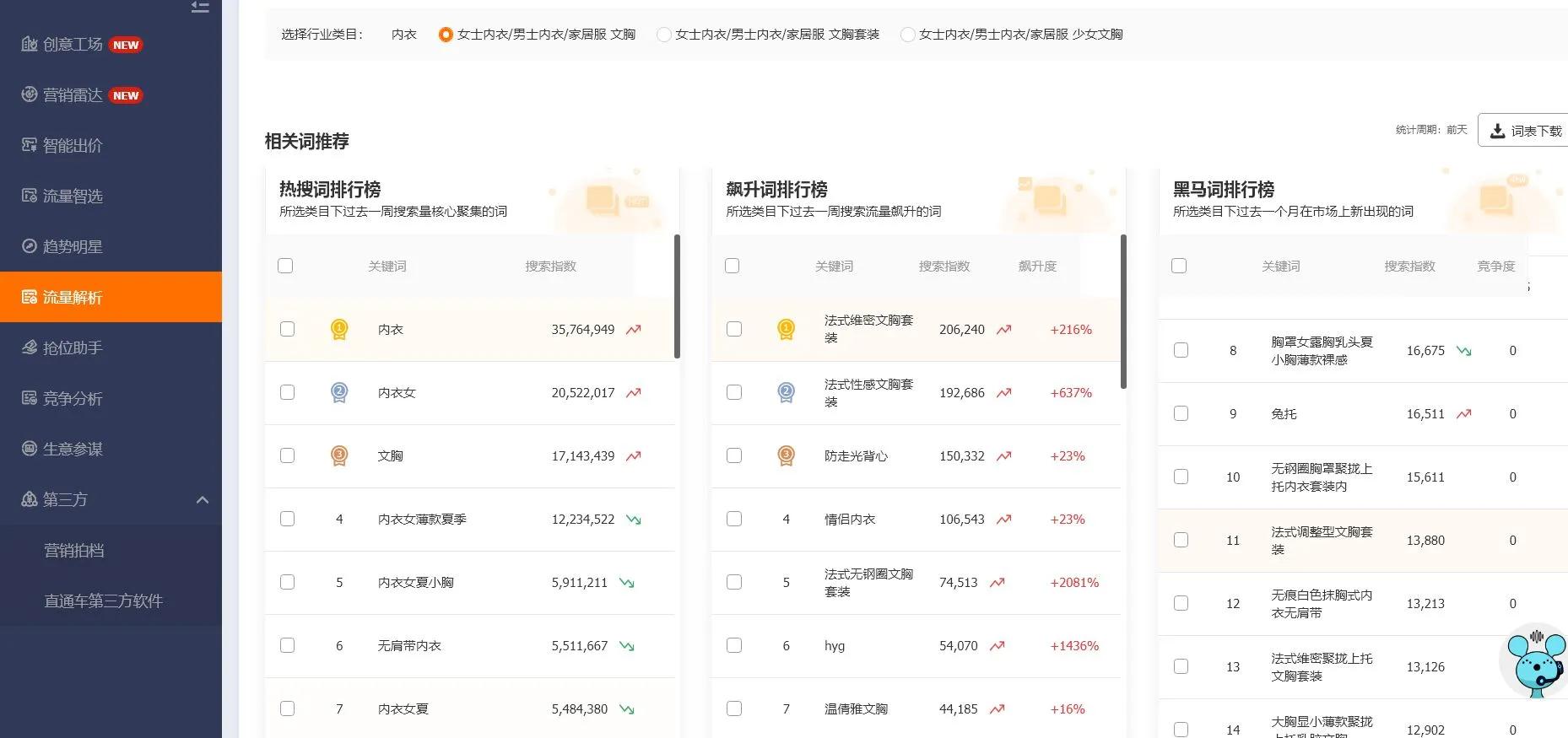1568x738 pixels.
Task: Click the rising trend arrow for 内衣
Action: click(x=634, y=330)
